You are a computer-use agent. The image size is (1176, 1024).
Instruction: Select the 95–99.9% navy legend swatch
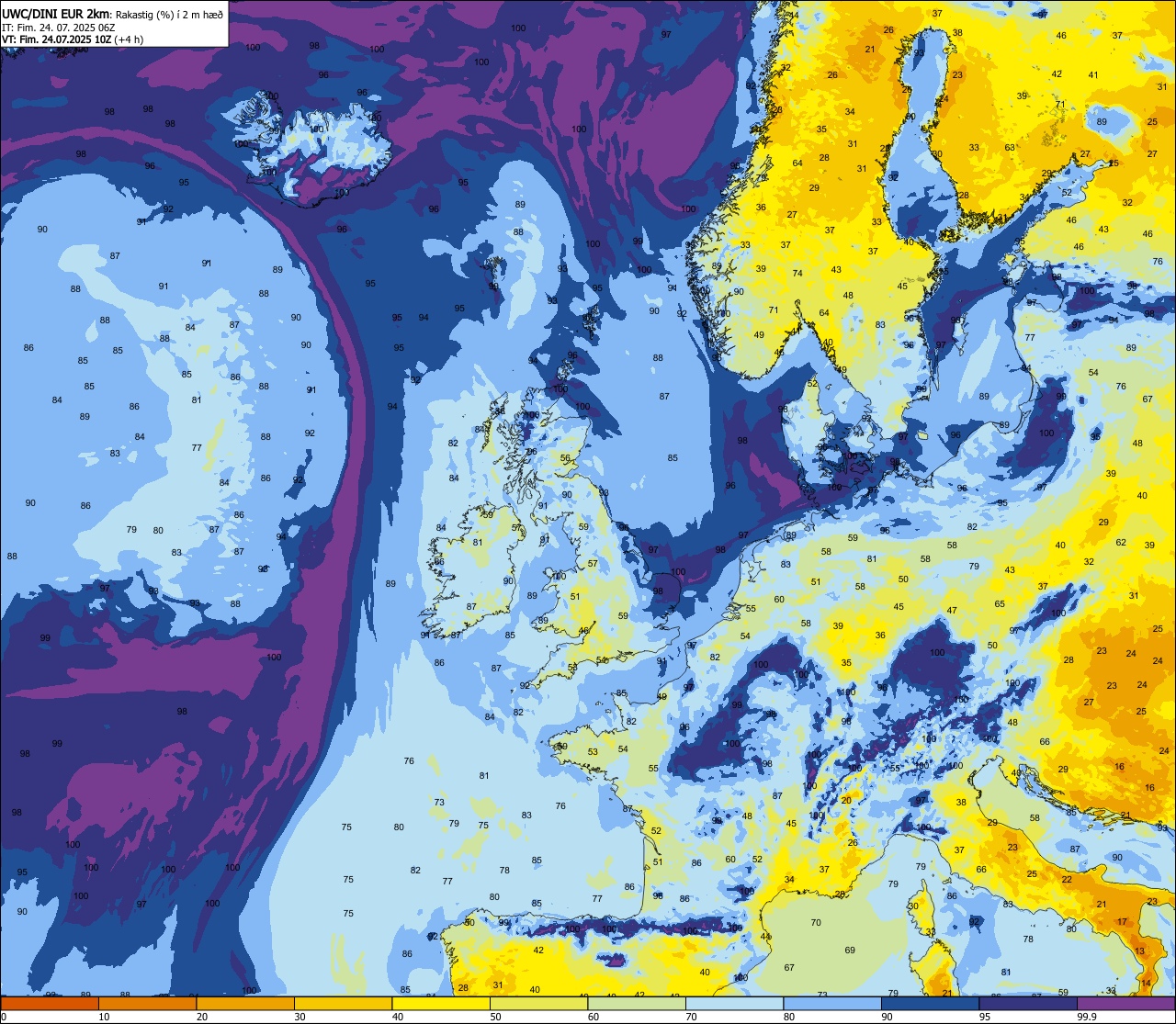(1028, 1003)
